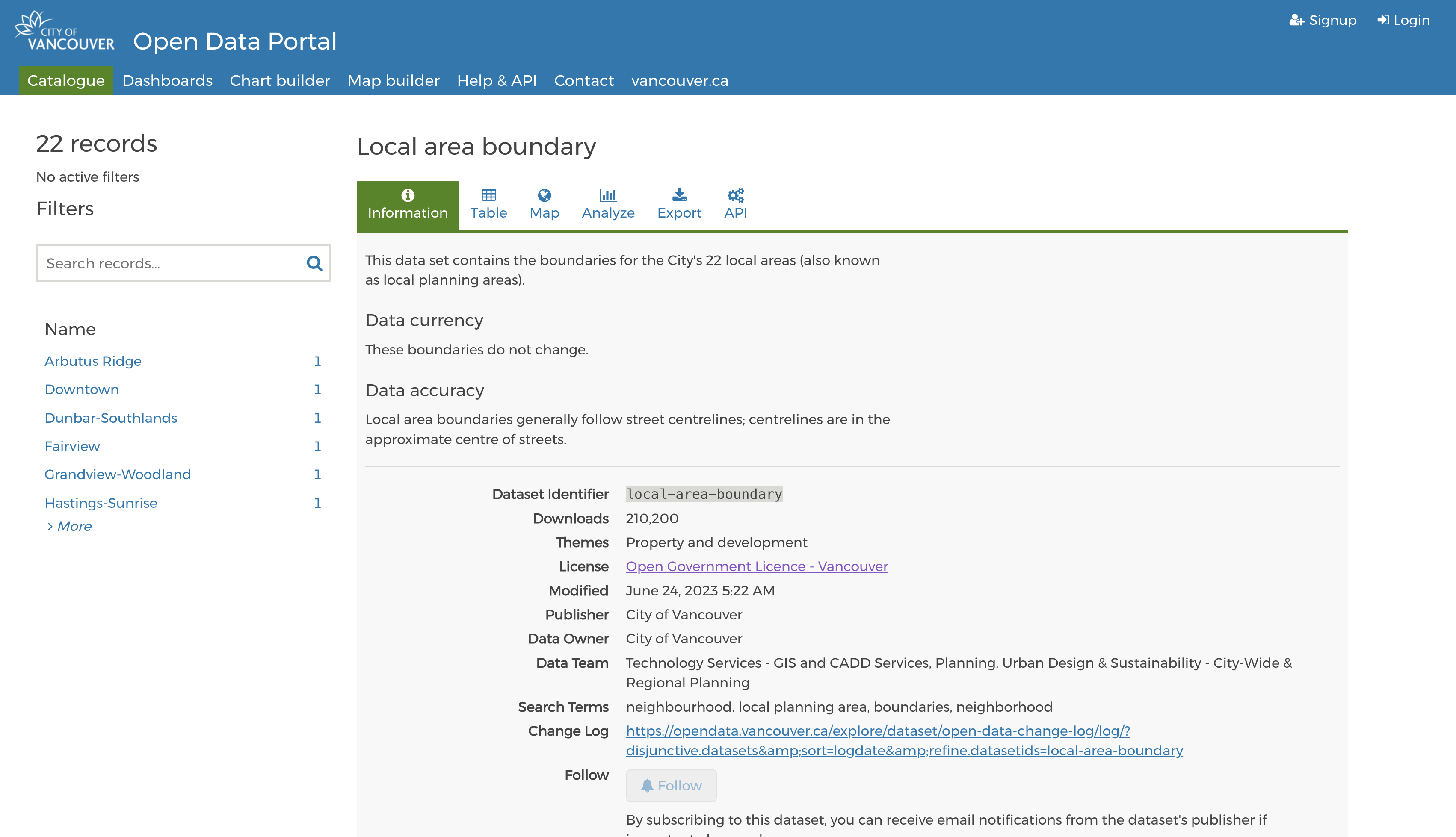Click the City of Vancouver logo

pyautogui.click(x=65, y=32)
